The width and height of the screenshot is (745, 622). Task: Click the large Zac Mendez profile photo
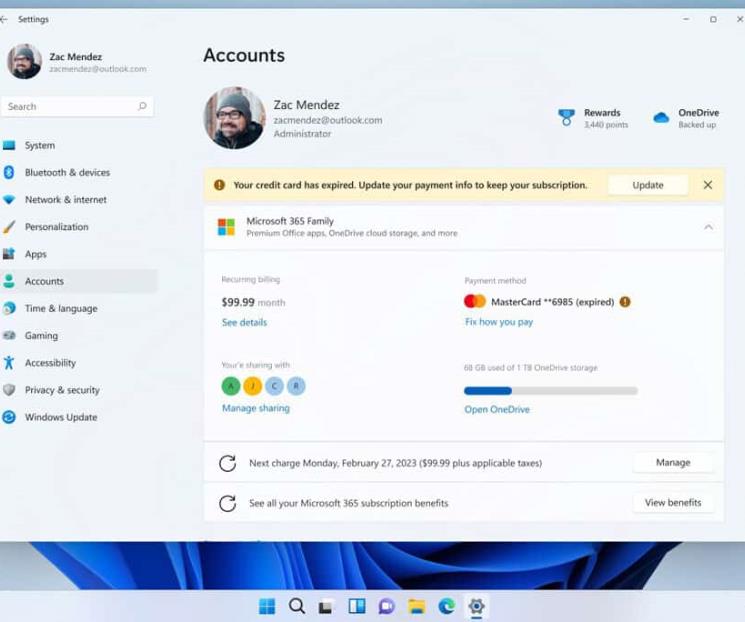click(x=235, y=117)
